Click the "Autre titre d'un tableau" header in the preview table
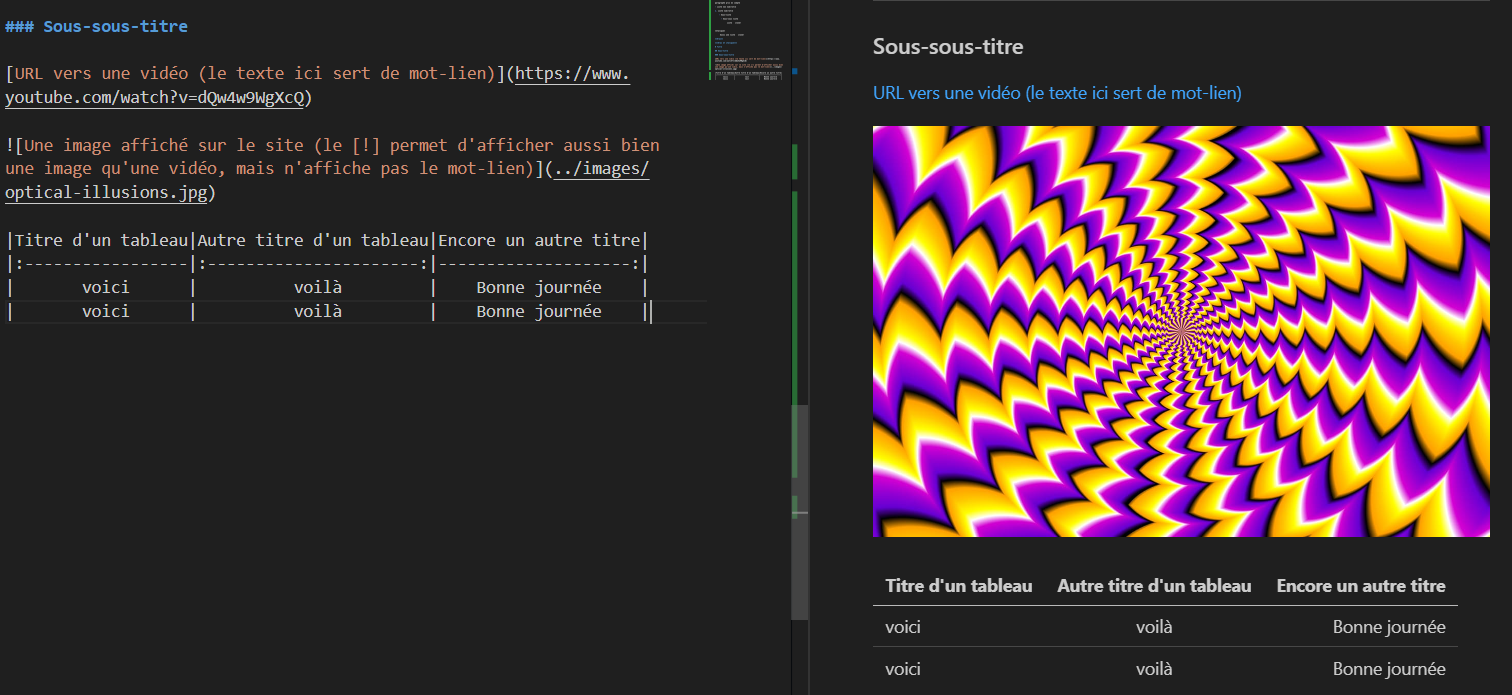Image resolution: width=1512 pixels, height=695 pixels. (1154, 586)
